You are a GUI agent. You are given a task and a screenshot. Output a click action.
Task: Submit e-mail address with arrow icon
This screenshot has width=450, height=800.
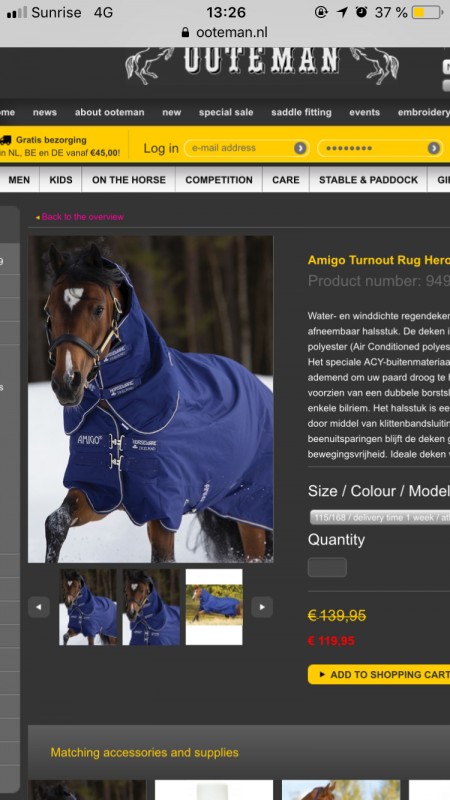coord(300,148)
